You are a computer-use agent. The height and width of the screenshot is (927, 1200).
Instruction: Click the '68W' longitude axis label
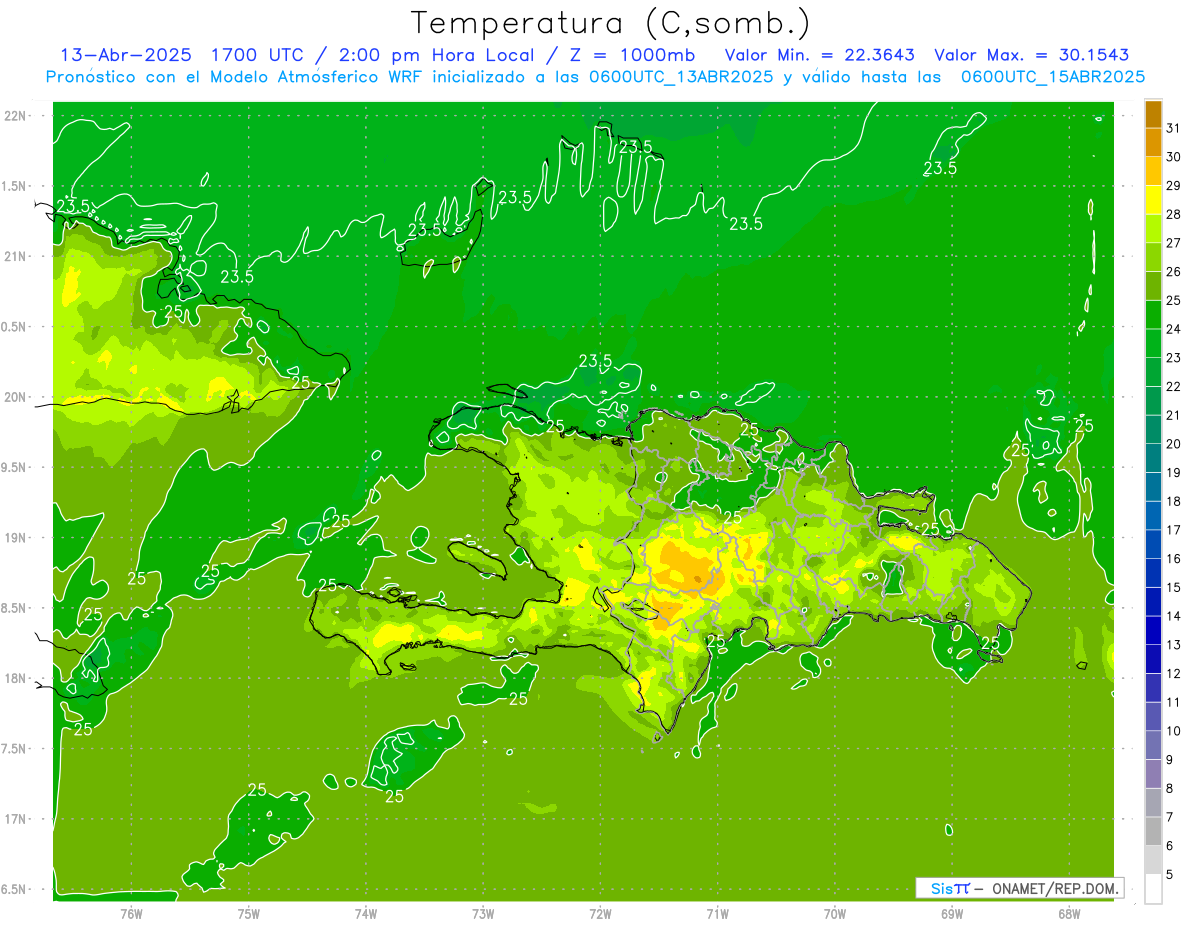(x=1069, y=913)
